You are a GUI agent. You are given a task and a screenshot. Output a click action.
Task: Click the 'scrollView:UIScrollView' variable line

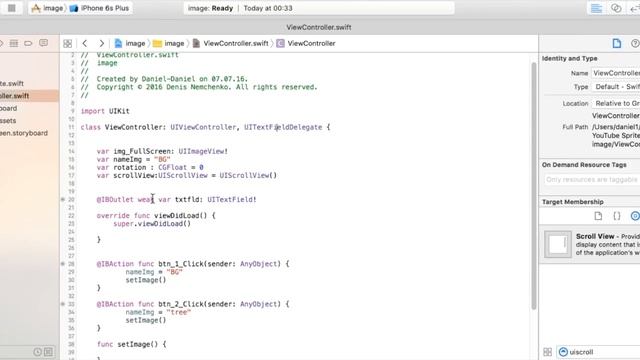[187, 176]
